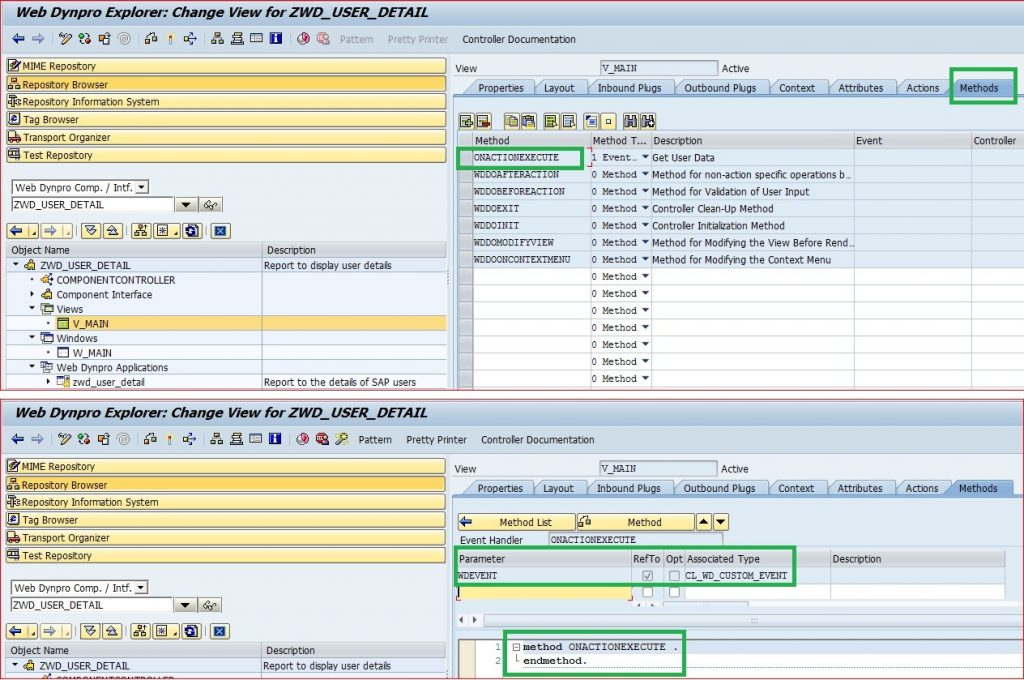The width and height of the screenshot is (1024, 680).
Task: Click the RefTo checkbox for the WDEVENT parameter
Action: coord(647,575)
